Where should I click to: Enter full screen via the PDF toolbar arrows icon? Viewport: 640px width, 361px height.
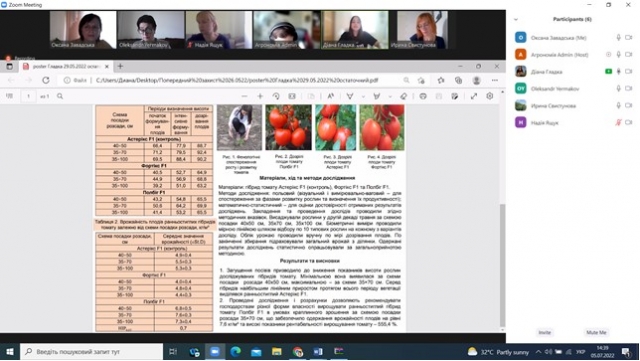(473, 96)
